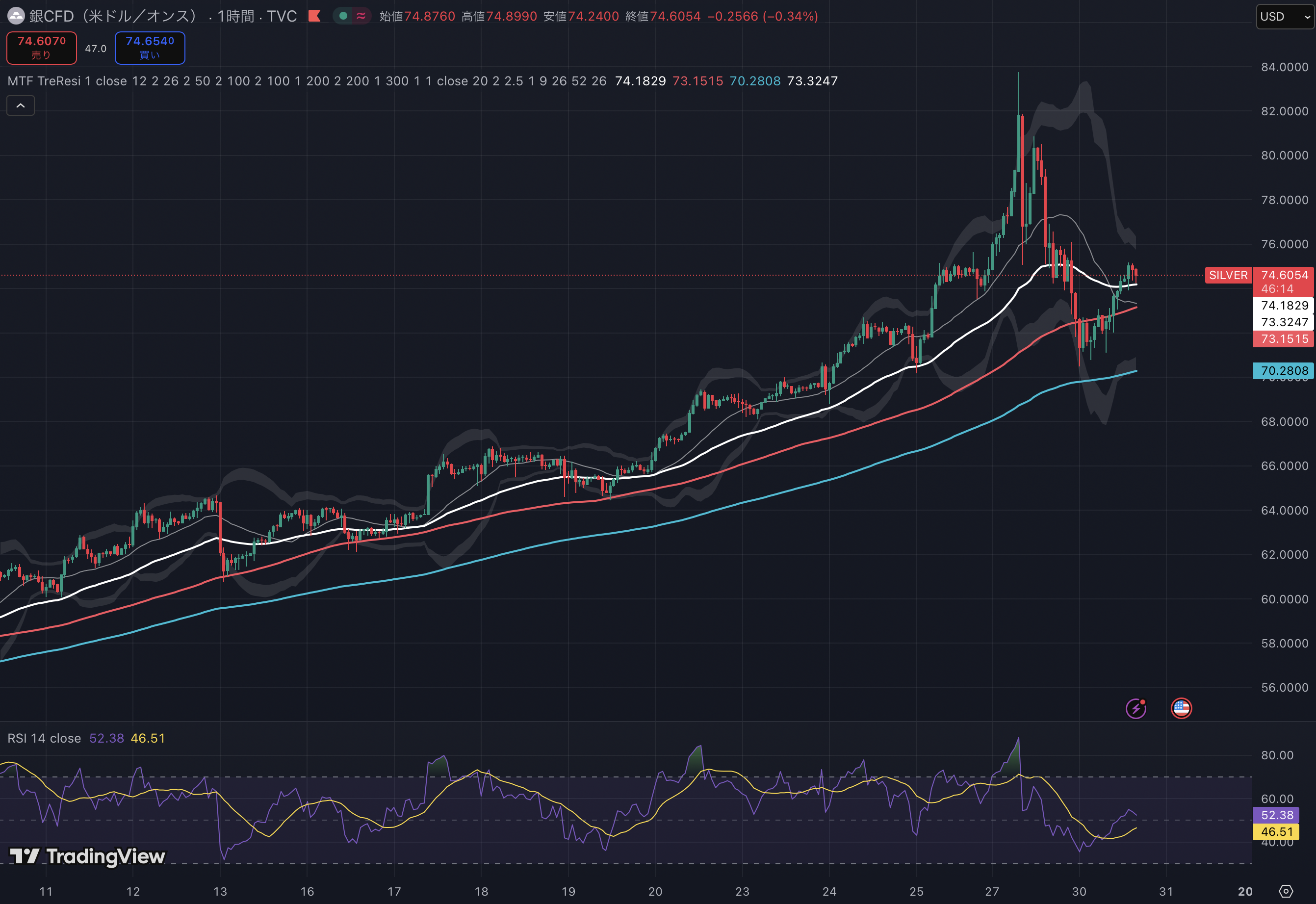Select the MTF TreResi indicator legend
Image resolution: width=1316 pixels, height=904 pixels.
[44, 81]
